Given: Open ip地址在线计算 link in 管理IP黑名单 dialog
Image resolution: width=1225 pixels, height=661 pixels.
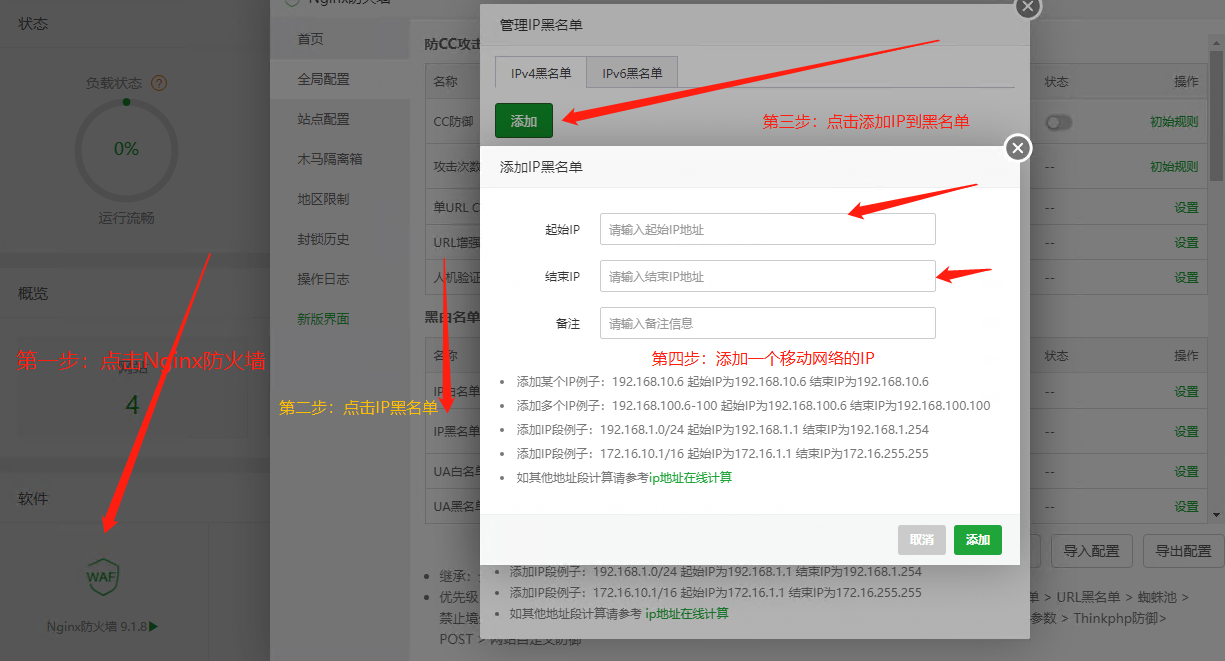Looking at the screenshot, I should click(686, 613).
